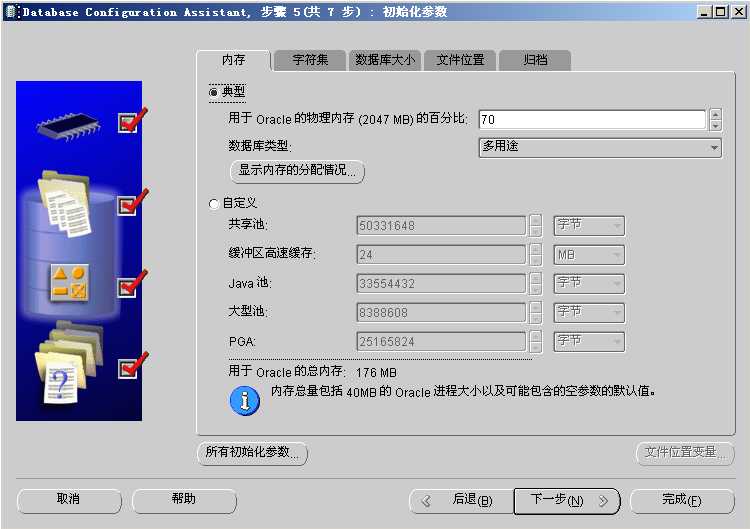The height and width of the screenshot is (529, 750).
Task: Click the memory chip icon
Action: [68, 125]
